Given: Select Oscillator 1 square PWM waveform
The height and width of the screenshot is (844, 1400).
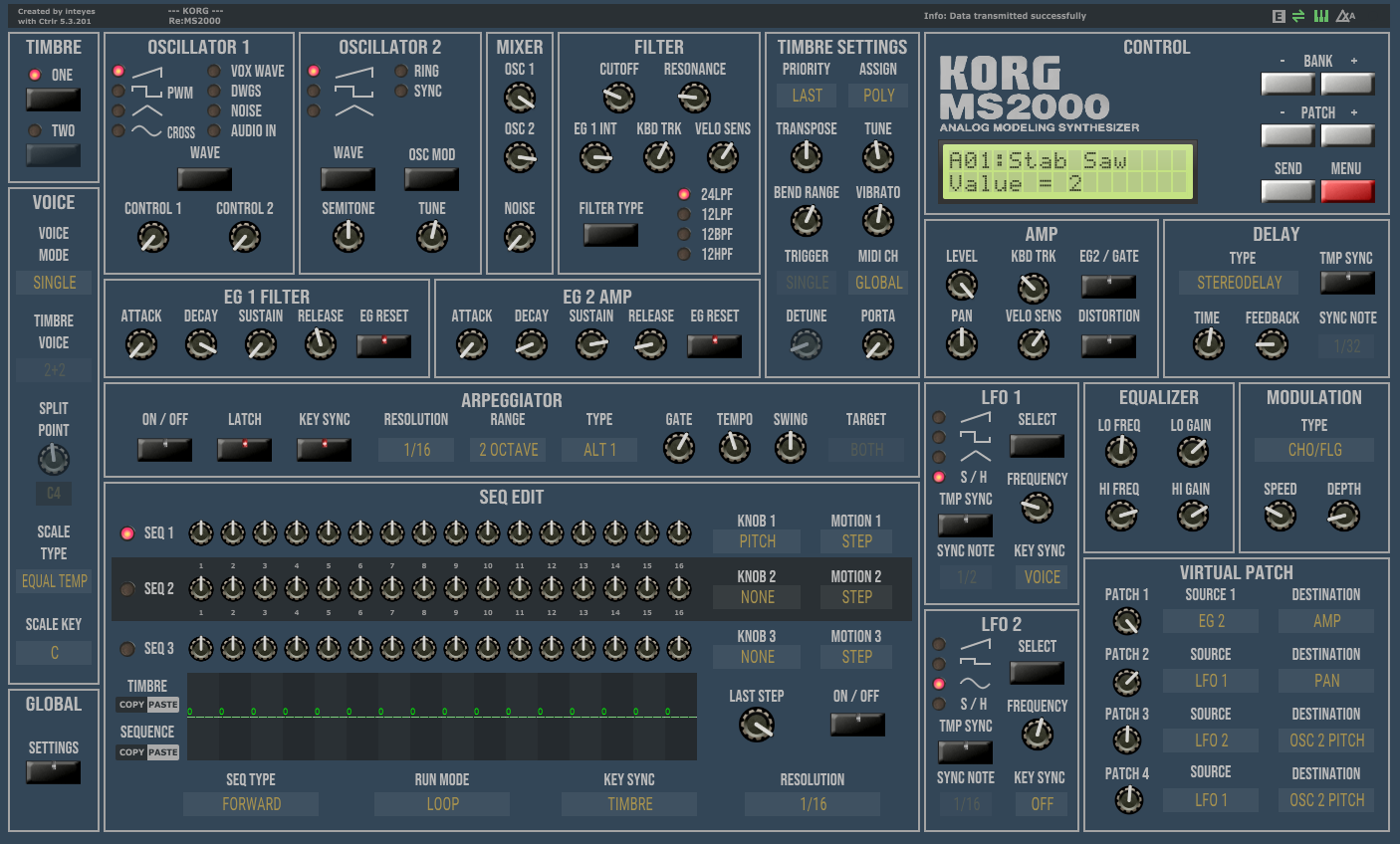Looking at the screenshot, I should tap(118, 92).
